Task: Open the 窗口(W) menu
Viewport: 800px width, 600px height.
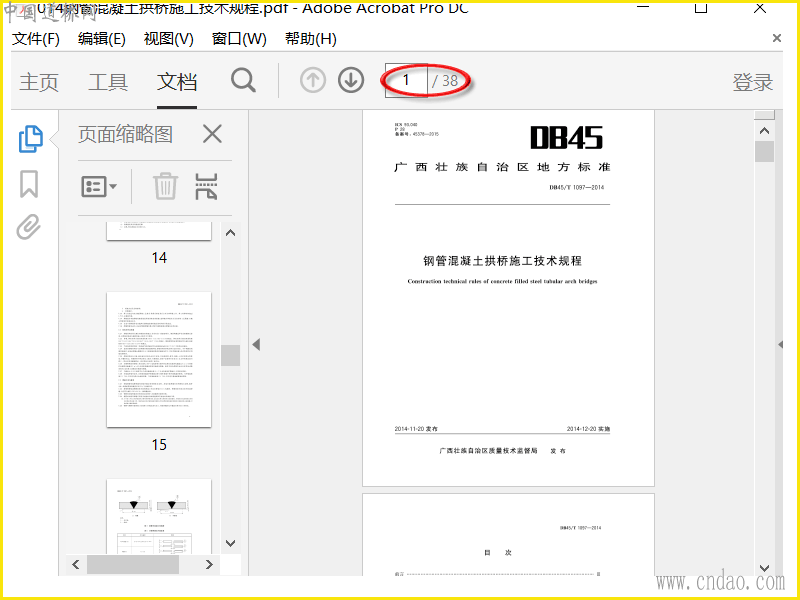Action: point(239,39)
